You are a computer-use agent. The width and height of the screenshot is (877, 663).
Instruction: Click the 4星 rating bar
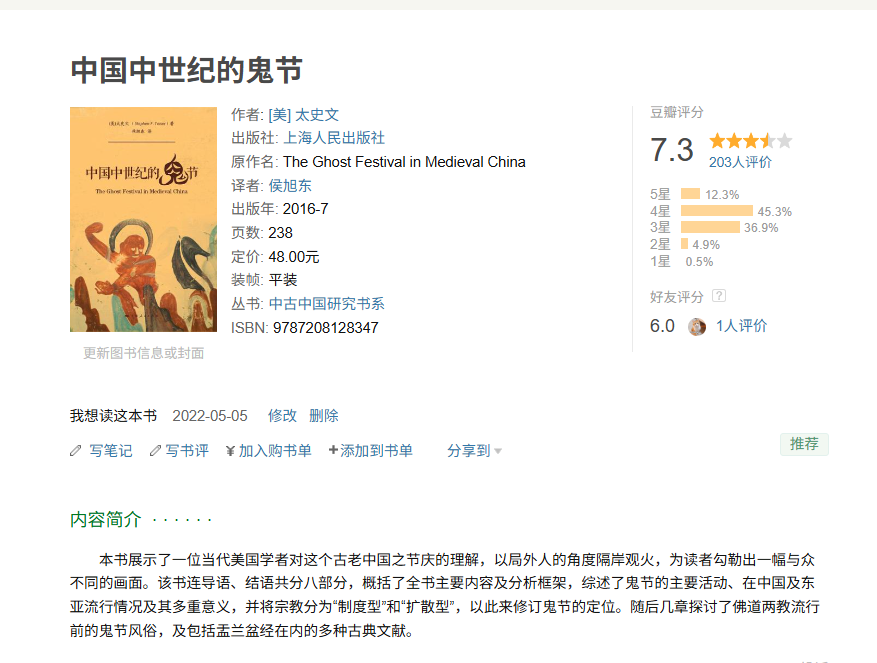717,211
